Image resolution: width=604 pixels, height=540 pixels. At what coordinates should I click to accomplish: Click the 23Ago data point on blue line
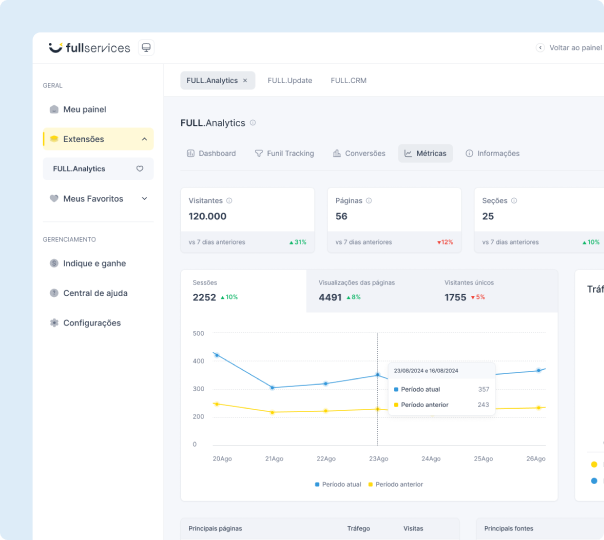[377, 375]
